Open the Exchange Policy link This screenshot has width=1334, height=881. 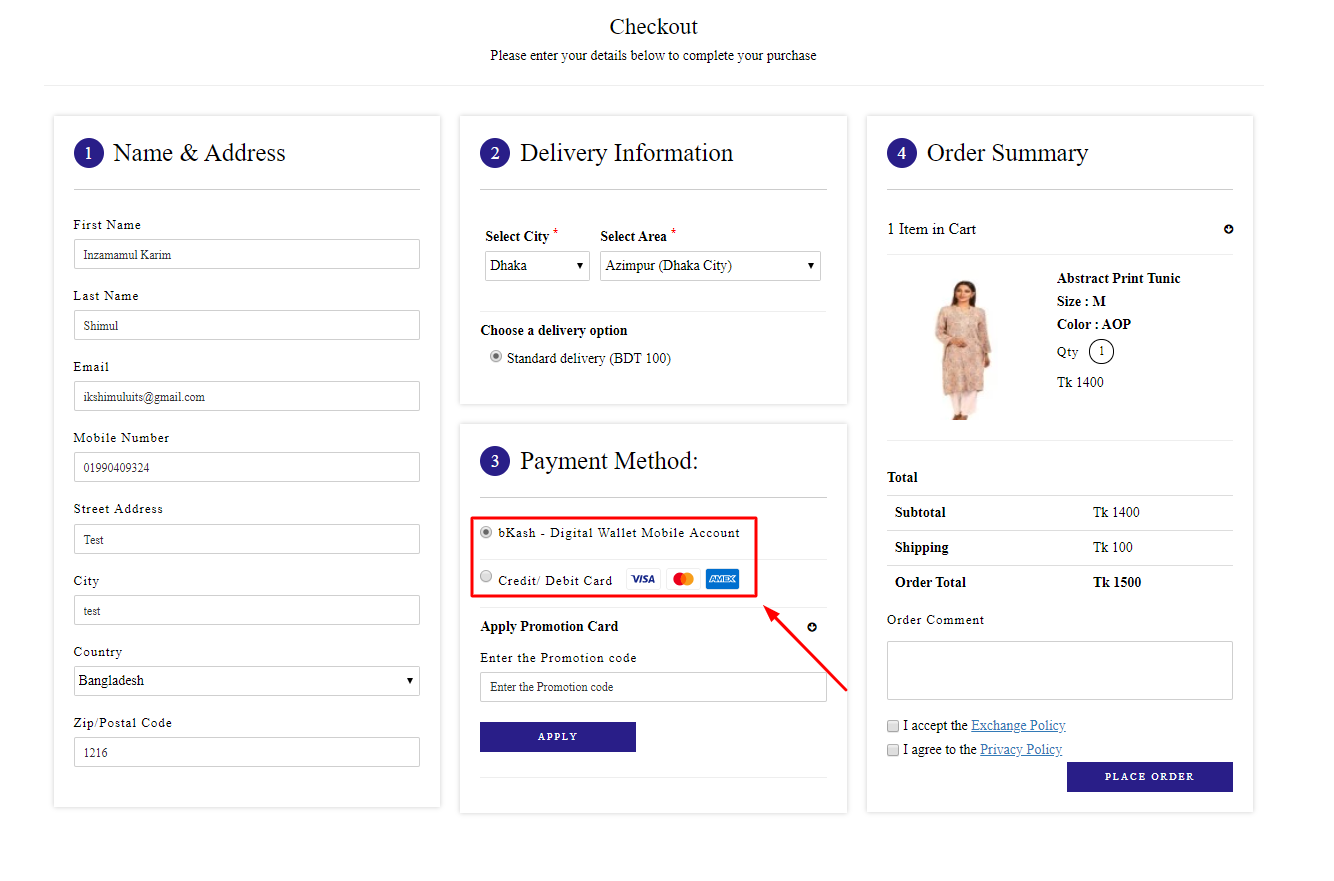pyautogui.click(x=1018, y=726)
